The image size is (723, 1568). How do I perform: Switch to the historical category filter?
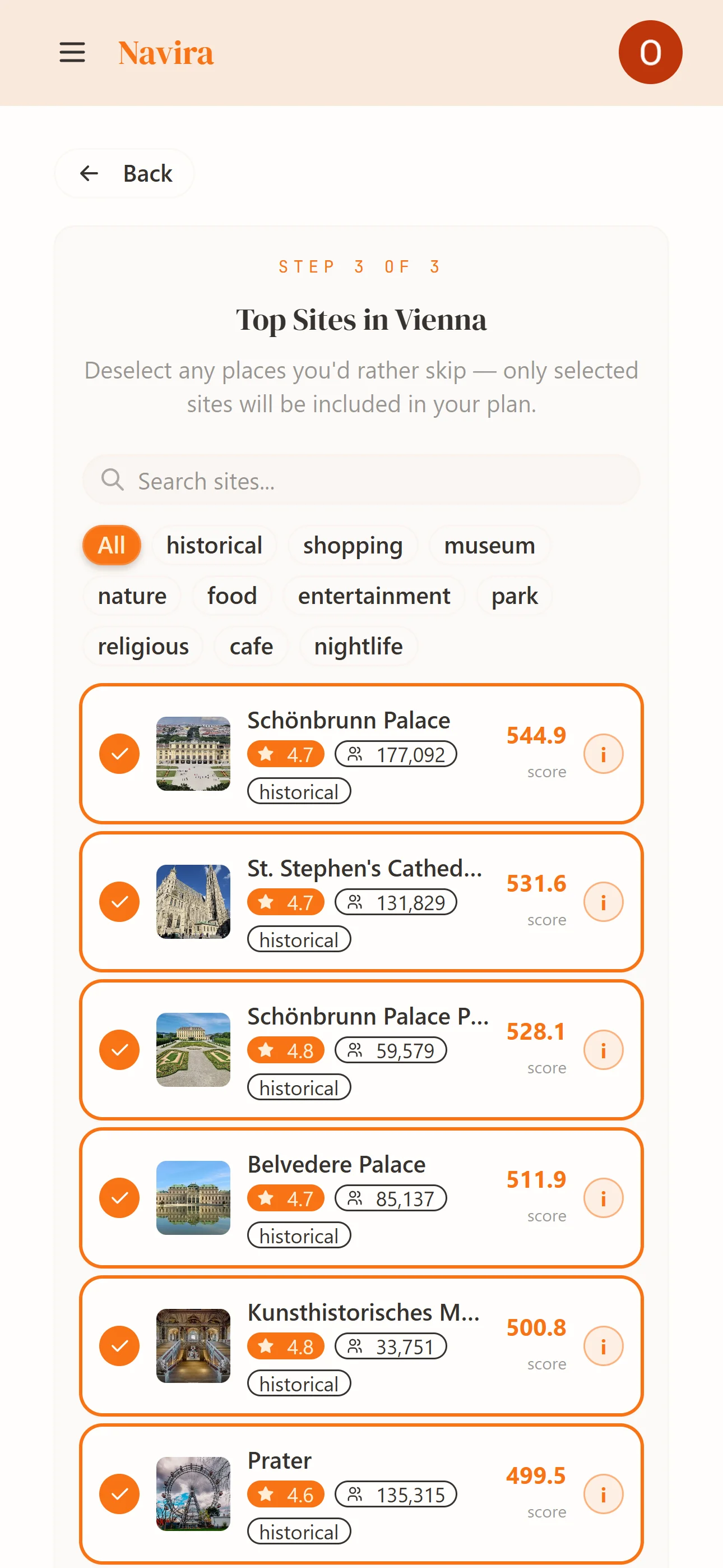tap(214, 545)
